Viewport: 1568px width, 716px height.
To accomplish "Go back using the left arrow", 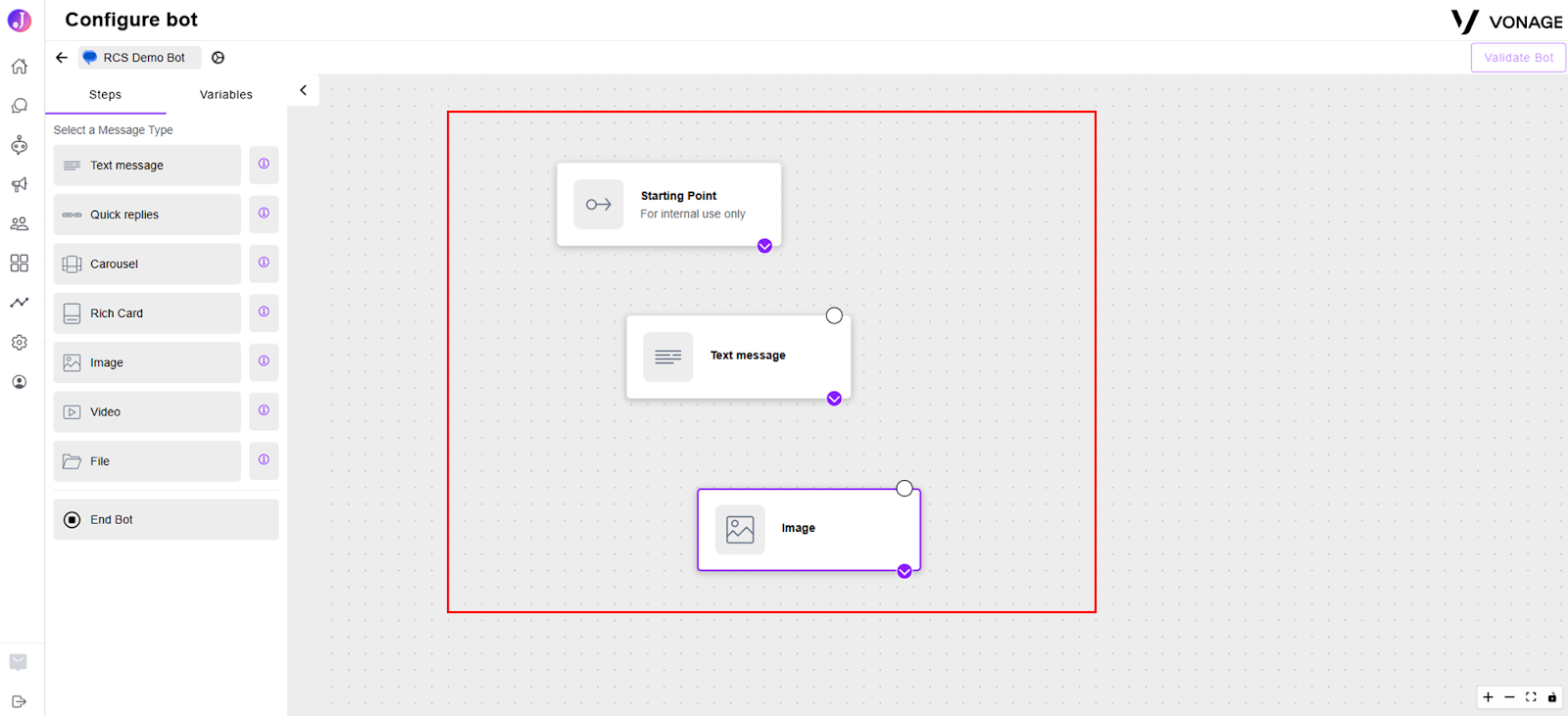I will click(62, 58).
